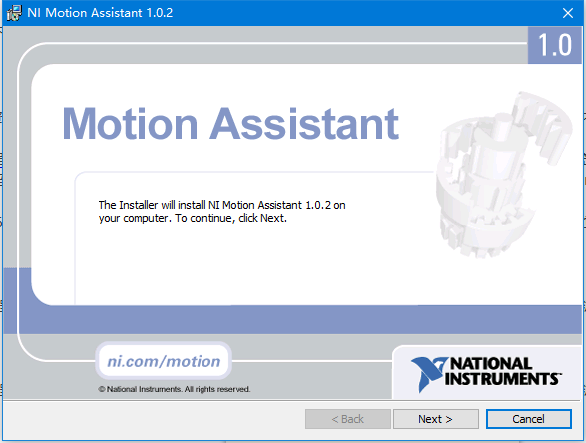Click the grey area left of the Back button

153,419
